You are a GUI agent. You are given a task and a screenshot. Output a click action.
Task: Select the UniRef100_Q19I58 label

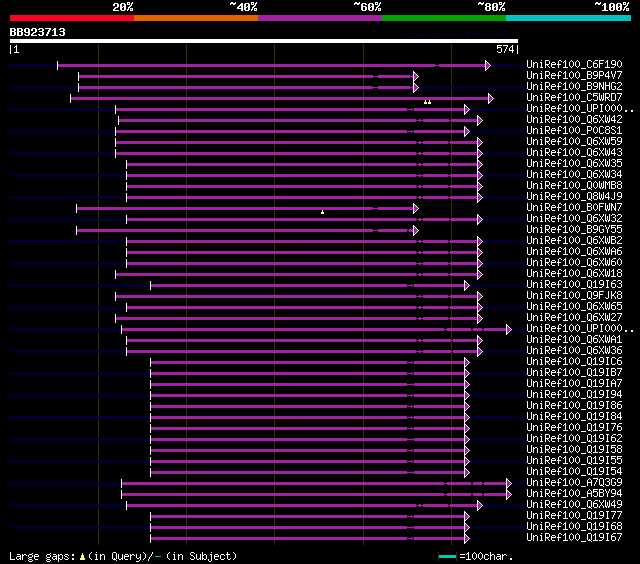click(574, 450)
